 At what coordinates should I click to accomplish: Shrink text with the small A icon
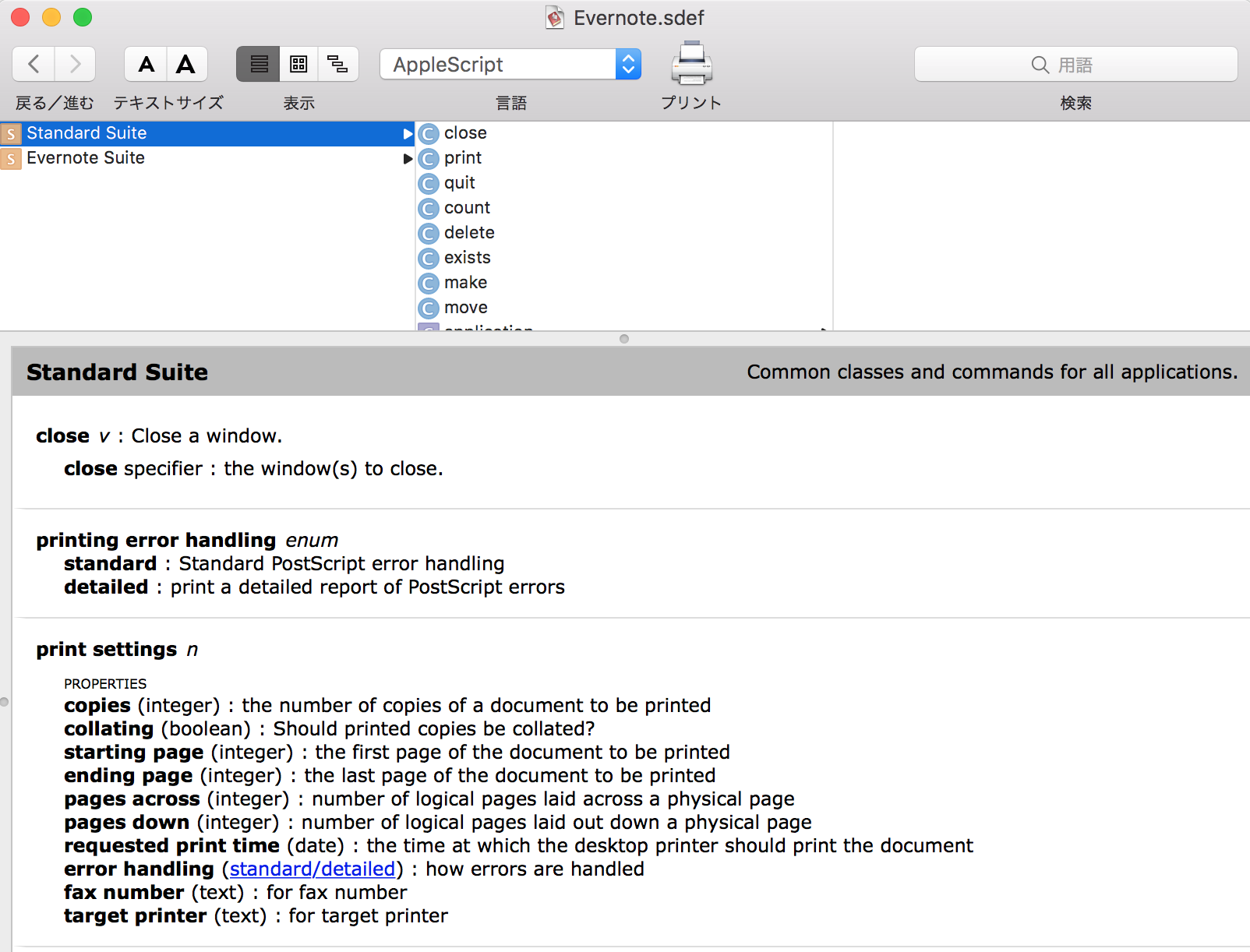(145, 64)
